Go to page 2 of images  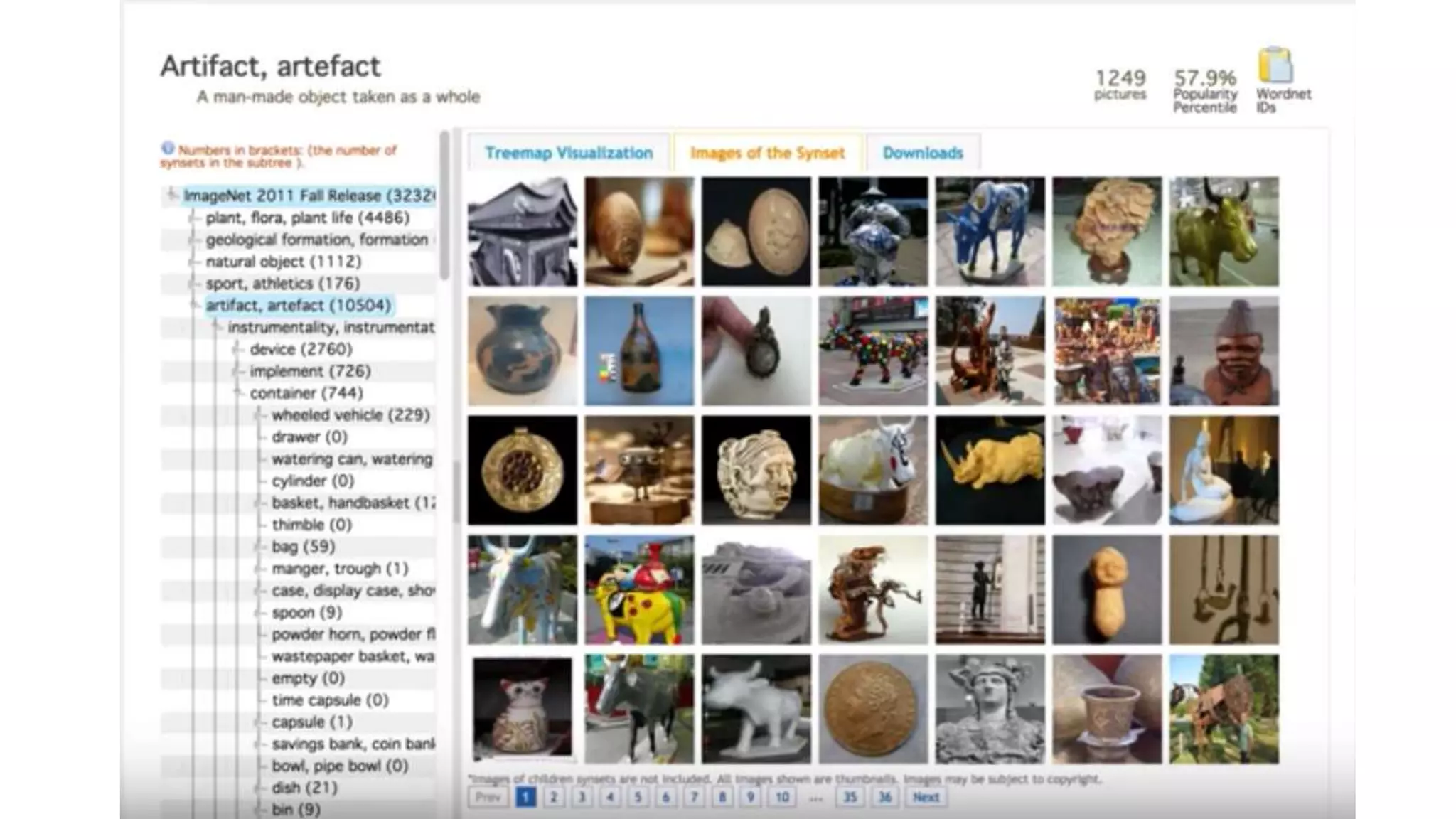(x=553, y=797)
